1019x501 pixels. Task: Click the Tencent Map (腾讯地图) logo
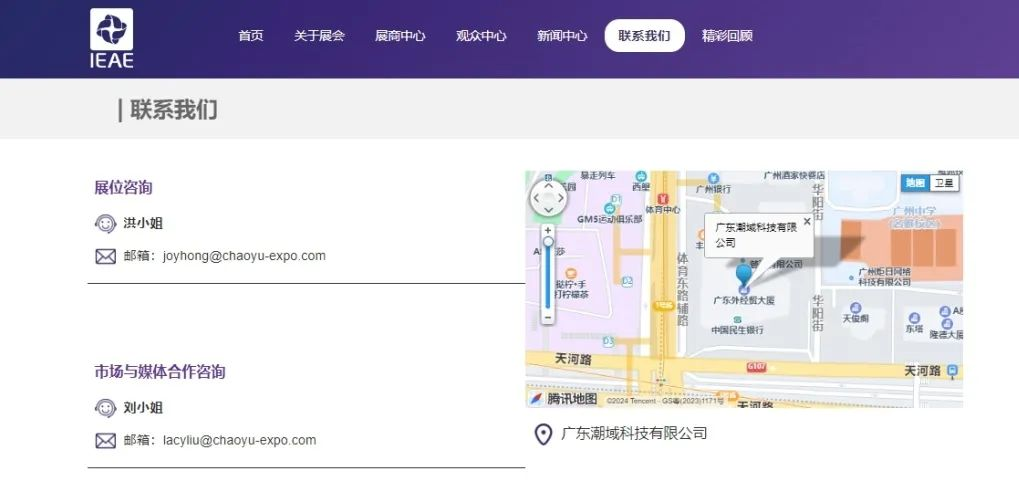(x=564, y=399)
